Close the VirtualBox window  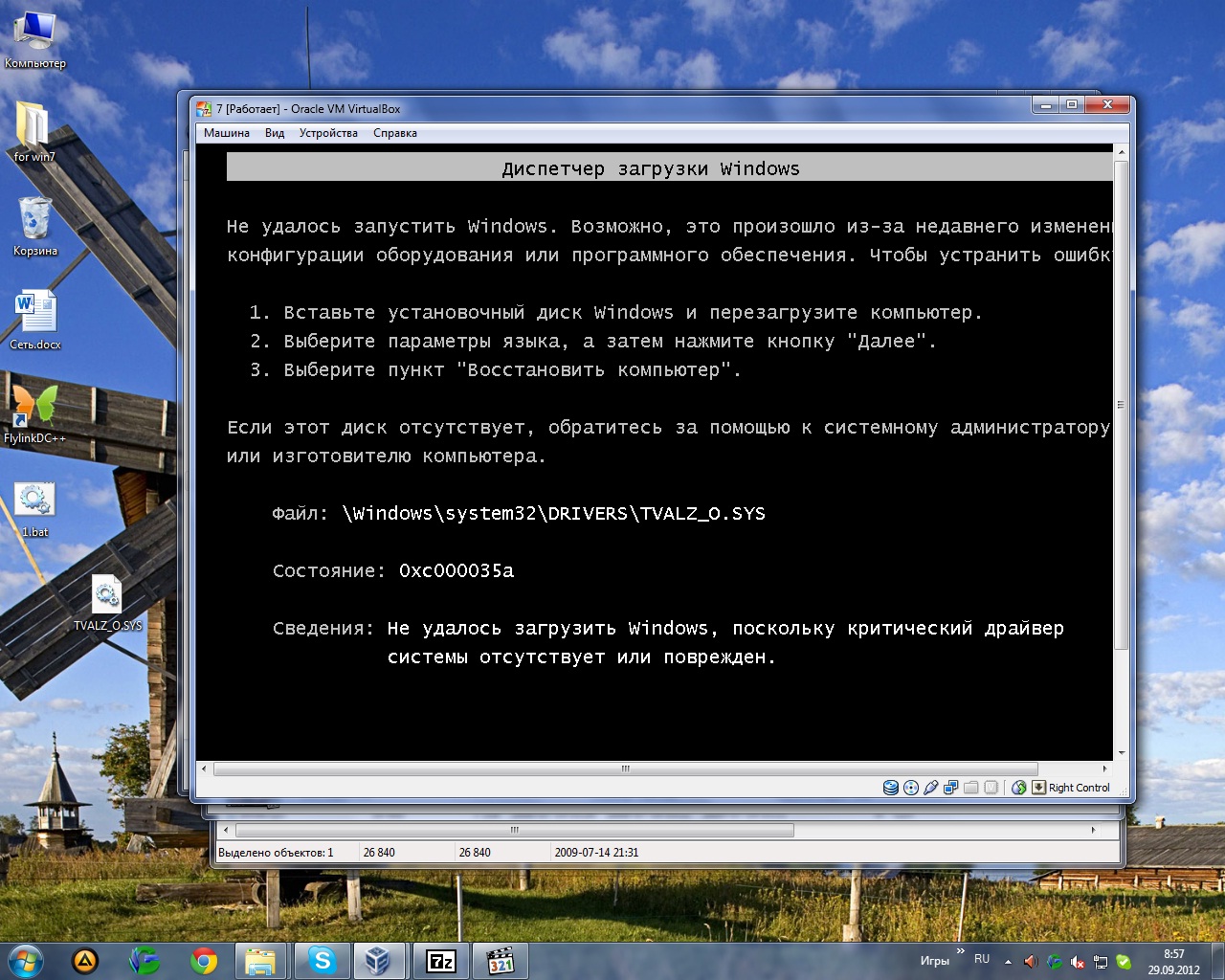pyautogui.click(x=1107, y=105)
